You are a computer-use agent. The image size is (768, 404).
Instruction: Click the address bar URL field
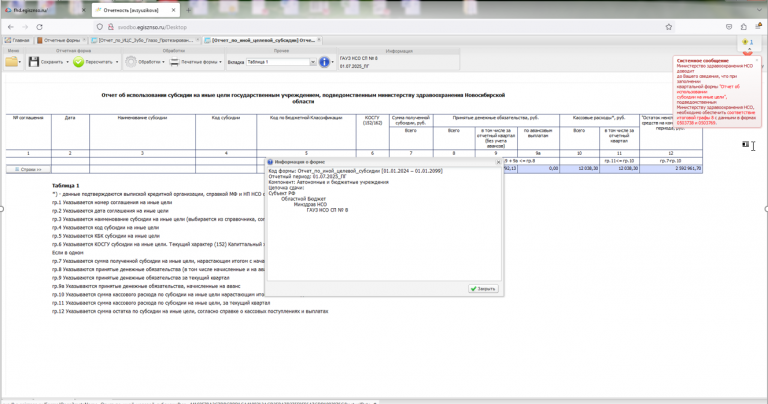tap(382, 27)
